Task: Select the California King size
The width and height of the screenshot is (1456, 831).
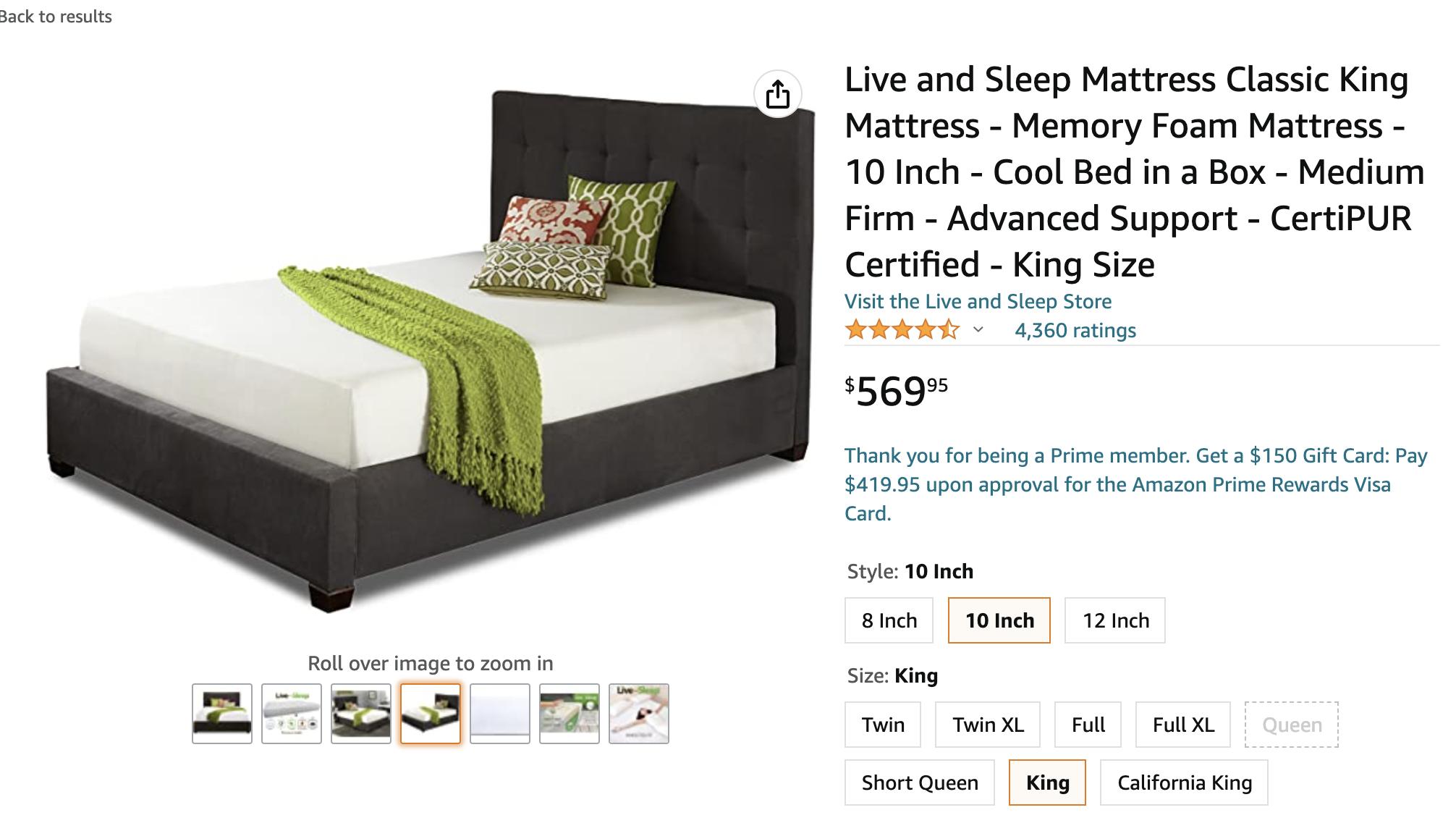Action: point(1184,783)
